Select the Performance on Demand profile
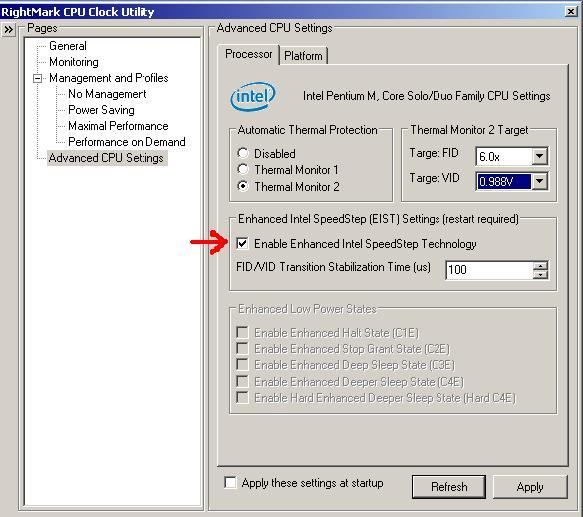Screen dimensions: 583x517 127,142
